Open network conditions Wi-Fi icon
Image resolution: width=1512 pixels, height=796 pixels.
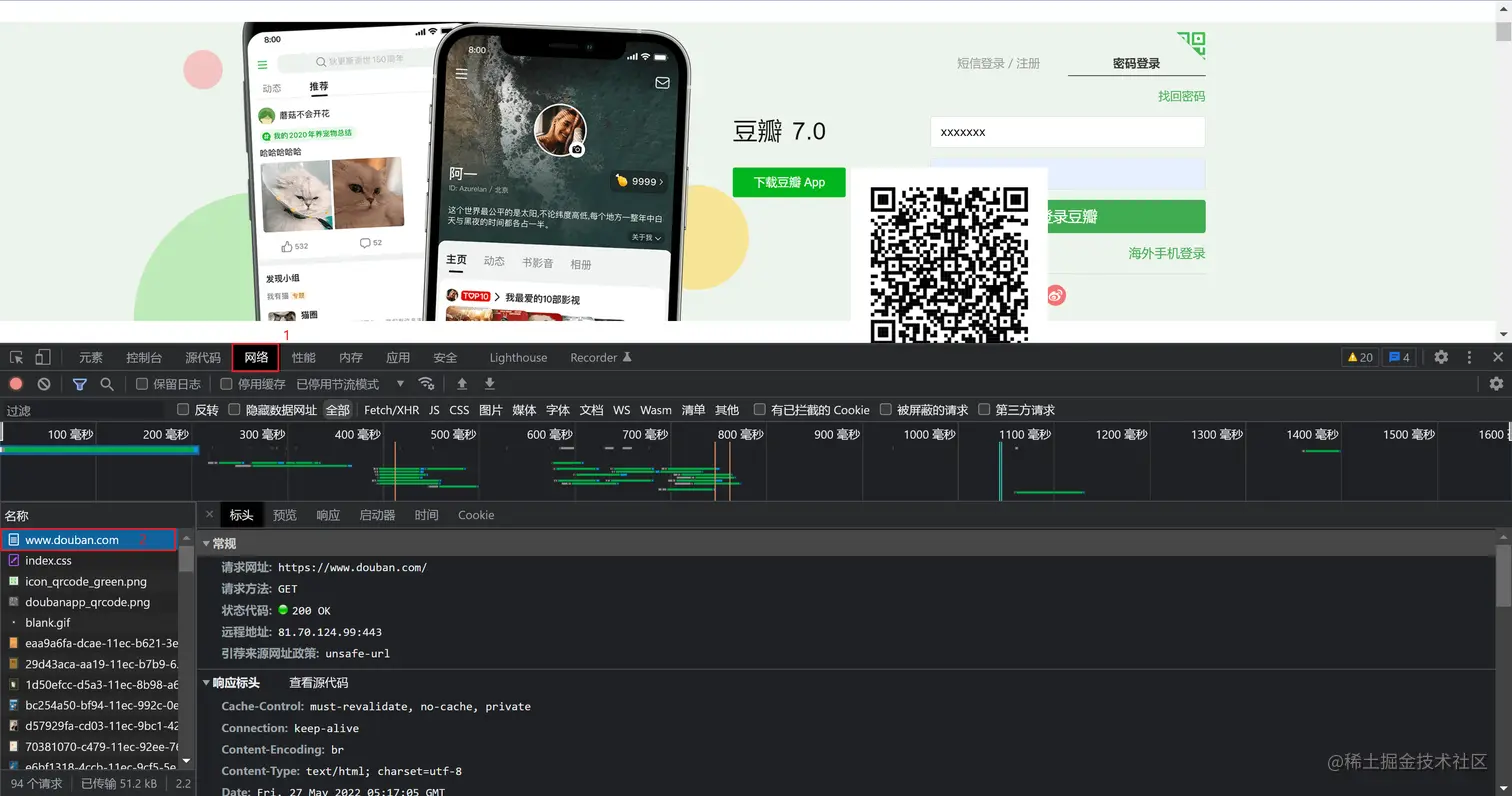pyautogui.click(x=427, y=384)
